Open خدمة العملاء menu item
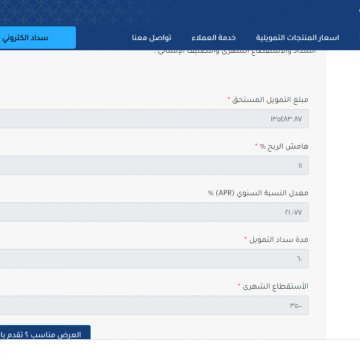This screenshot has height=360, width=360. [x=214, y=38]
